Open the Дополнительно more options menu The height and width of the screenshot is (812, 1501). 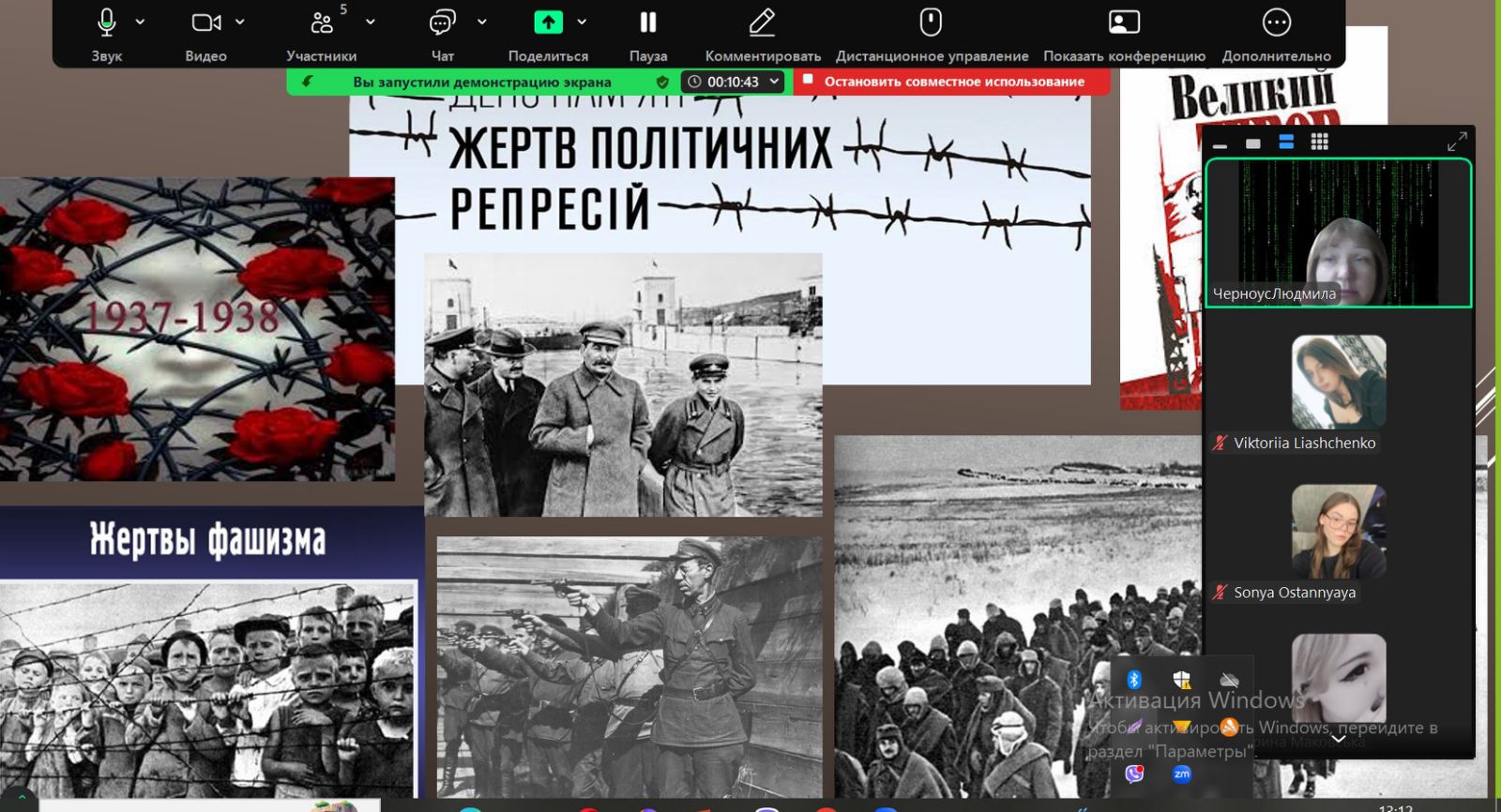(1276, 23)
